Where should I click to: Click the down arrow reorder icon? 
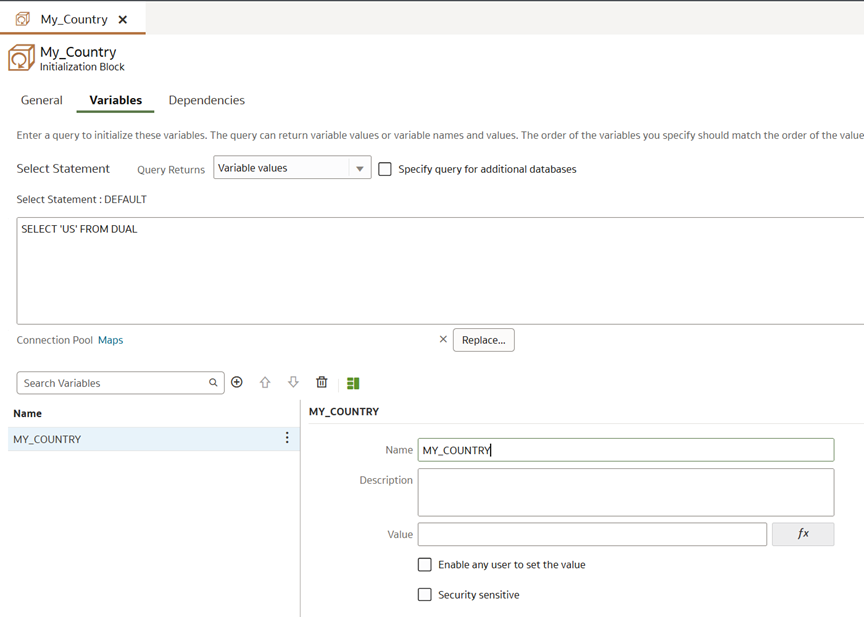coord(293,382)
